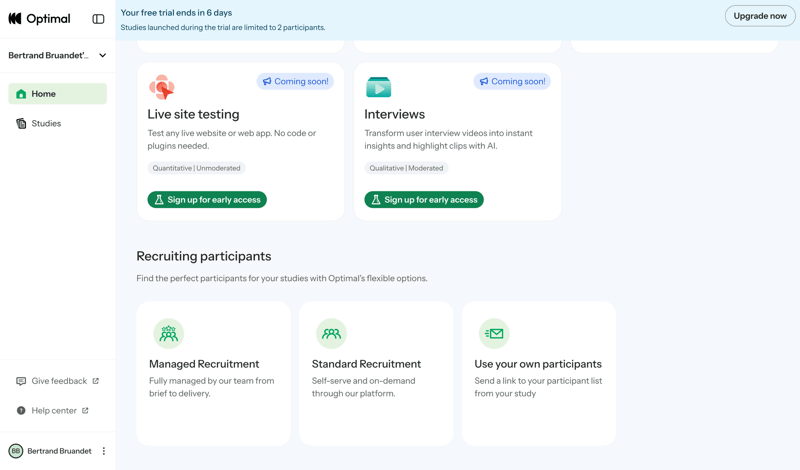Click the Qualitative | Moderated tag
Viewport: 800px width, 470px height.
point(406,168)
